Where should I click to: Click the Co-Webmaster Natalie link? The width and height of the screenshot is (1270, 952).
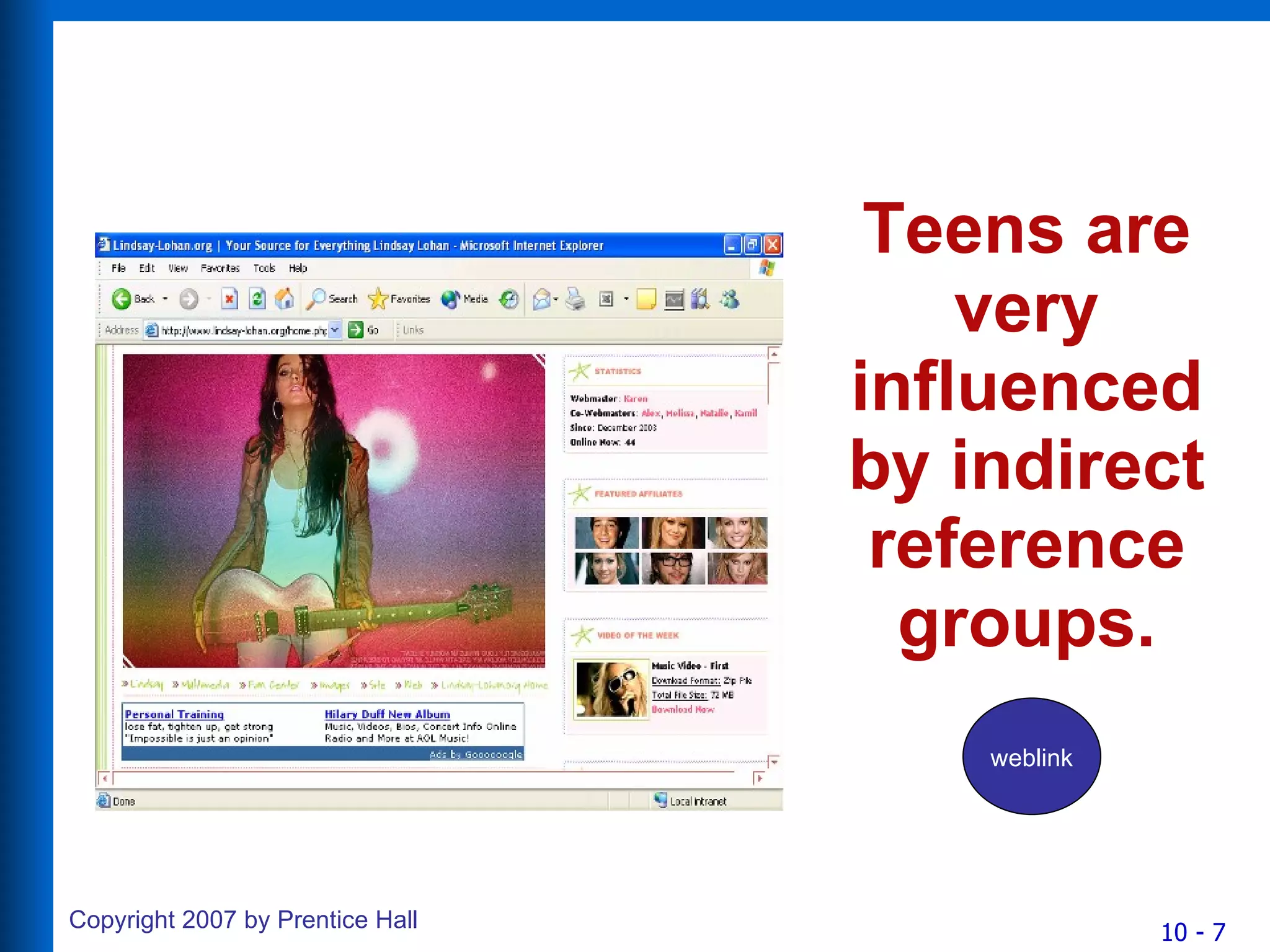click(x=714, y=413)
